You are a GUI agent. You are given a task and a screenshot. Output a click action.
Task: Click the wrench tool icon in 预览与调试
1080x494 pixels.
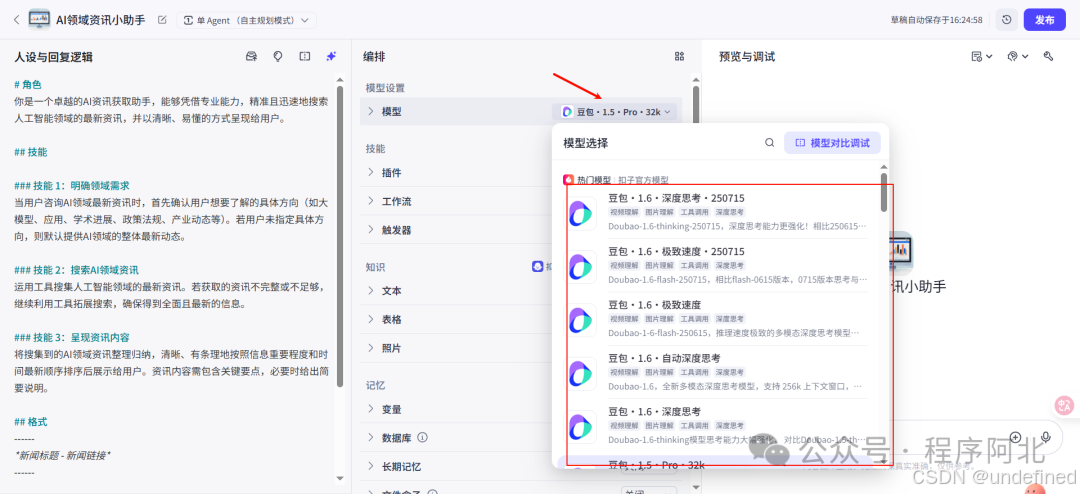(1049, 56)
